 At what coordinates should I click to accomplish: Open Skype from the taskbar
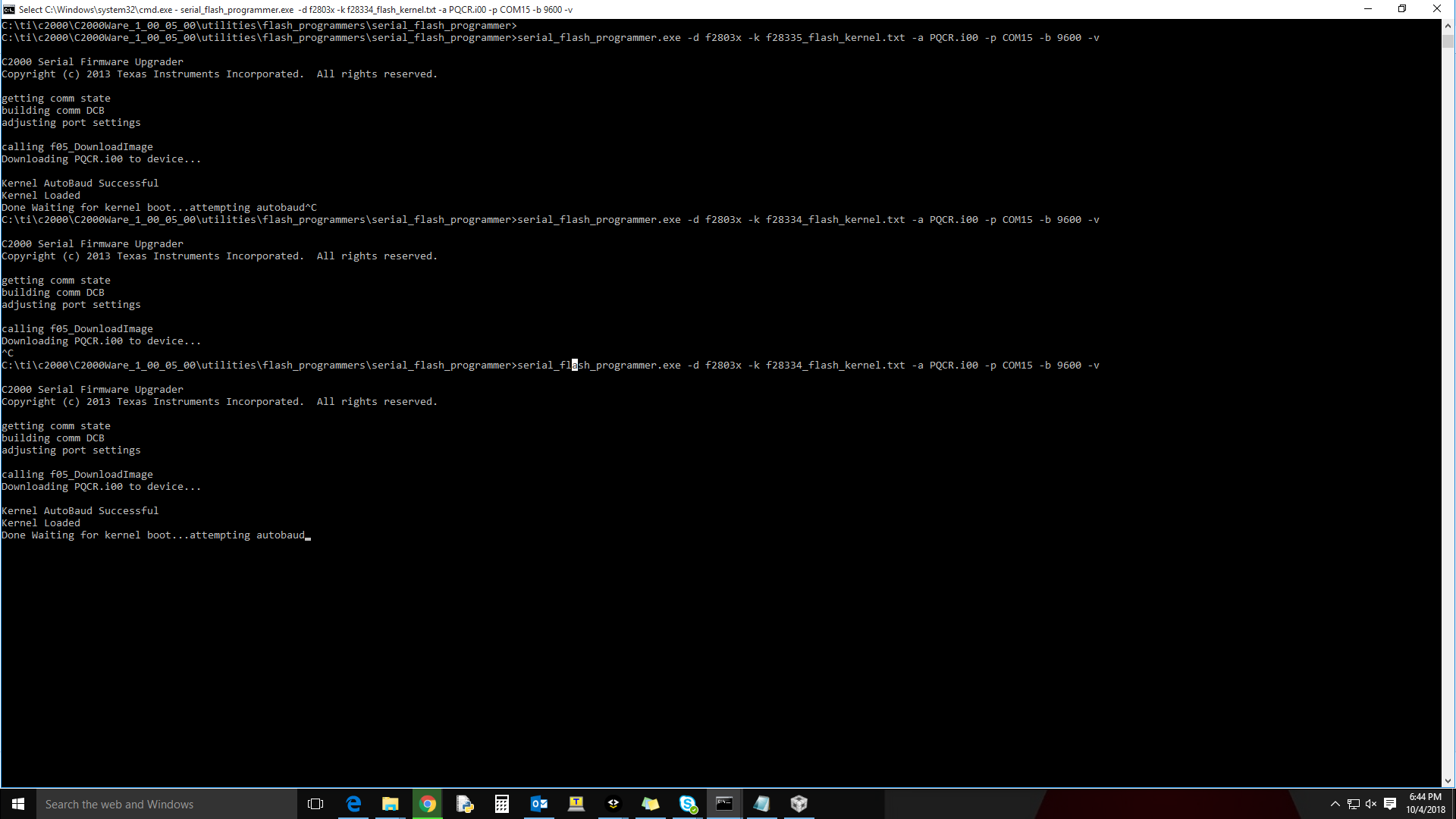(688, 804)
